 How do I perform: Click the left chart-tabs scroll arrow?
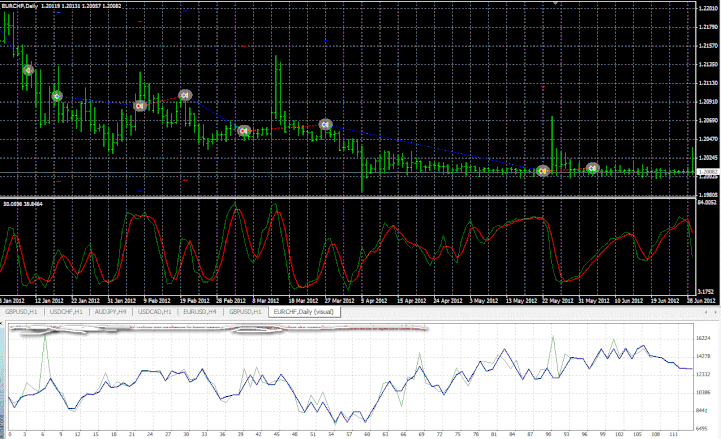point(706,312)
